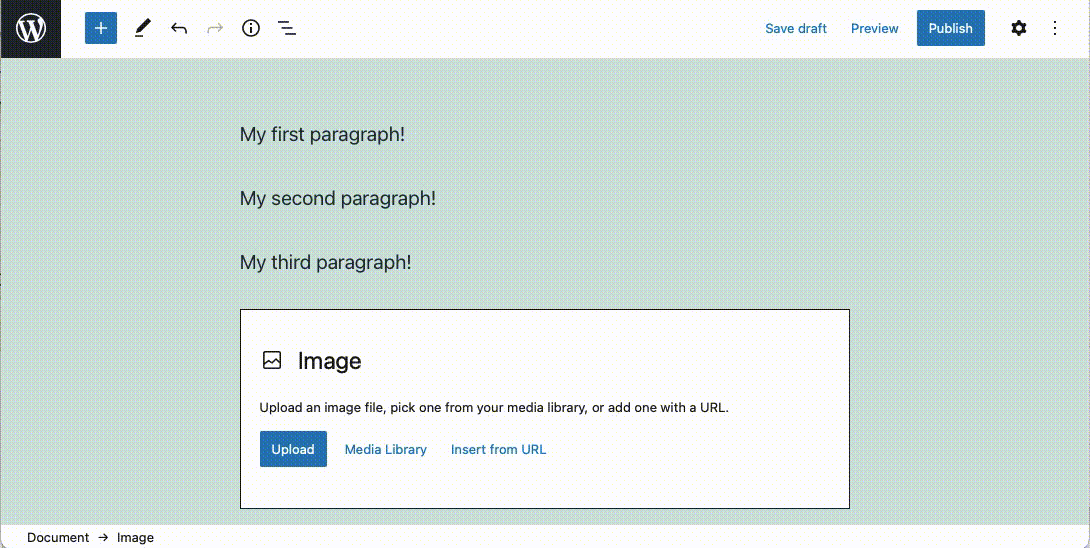Screen dimensions: 1090x548
Task: Click the Redo arrow icon
Action: [x=215, y=28]
